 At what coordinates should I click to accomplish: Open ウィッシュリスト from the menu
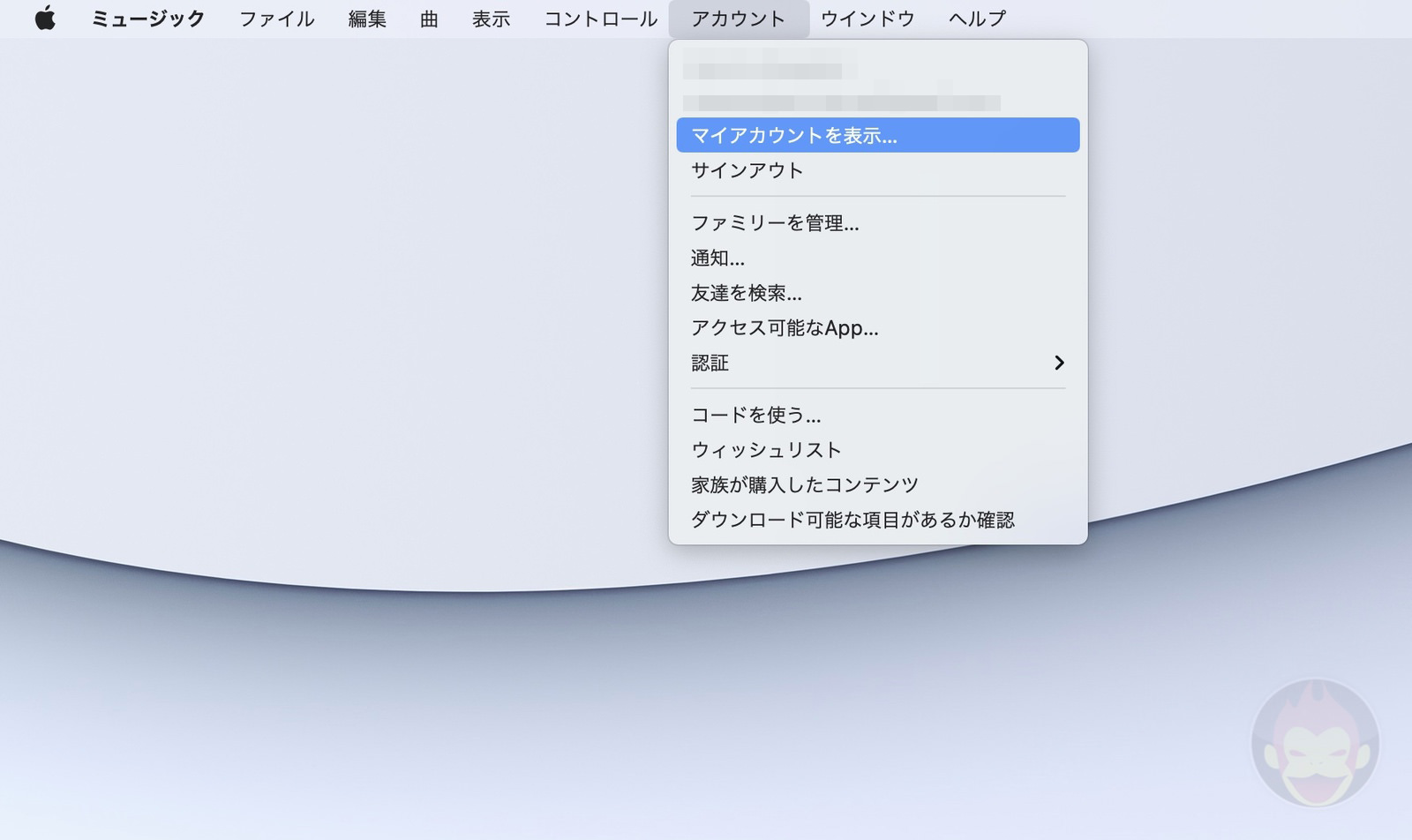coord(878,450)
